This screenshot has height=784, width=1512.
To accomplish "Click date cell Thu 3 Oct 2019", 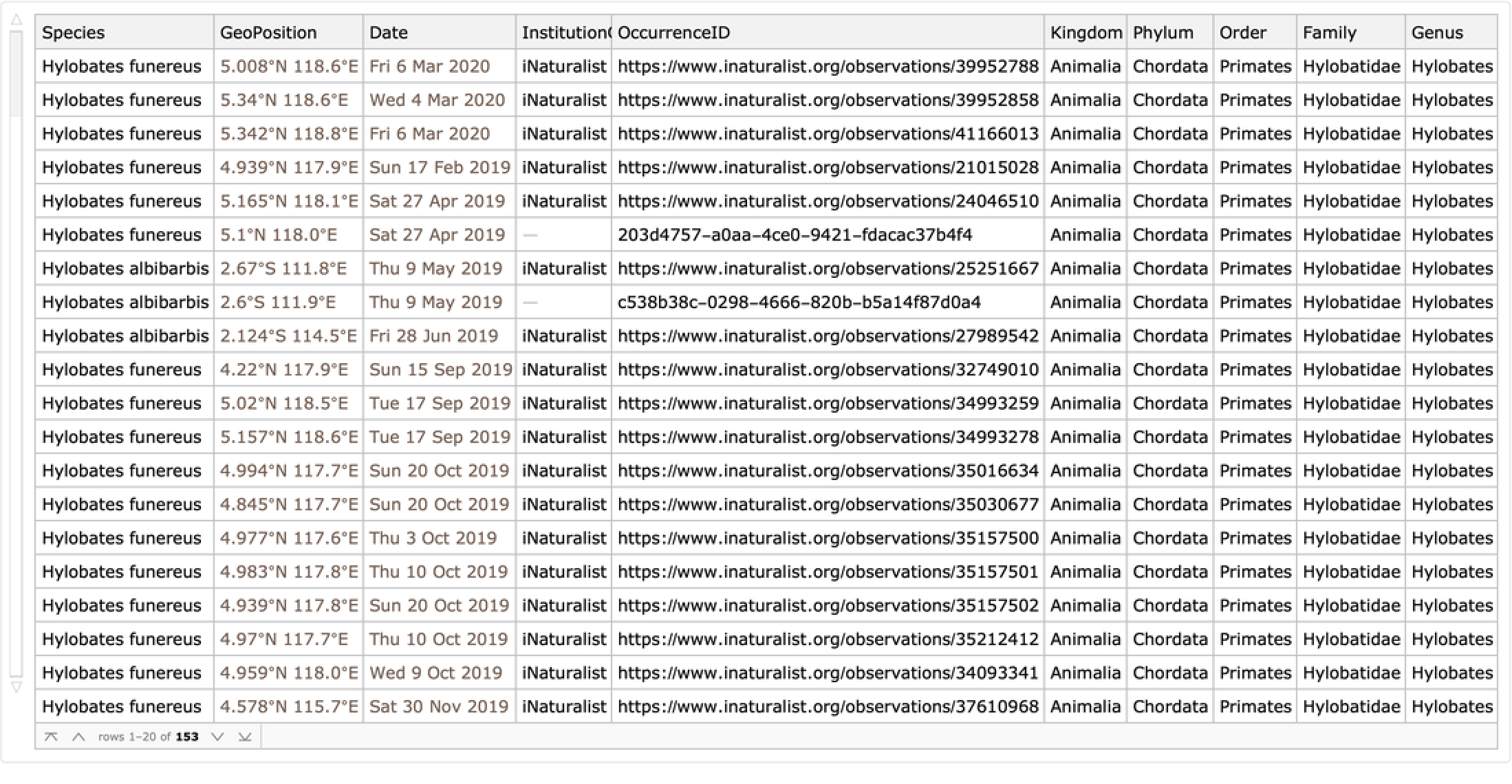I will [x=433, y=538].
